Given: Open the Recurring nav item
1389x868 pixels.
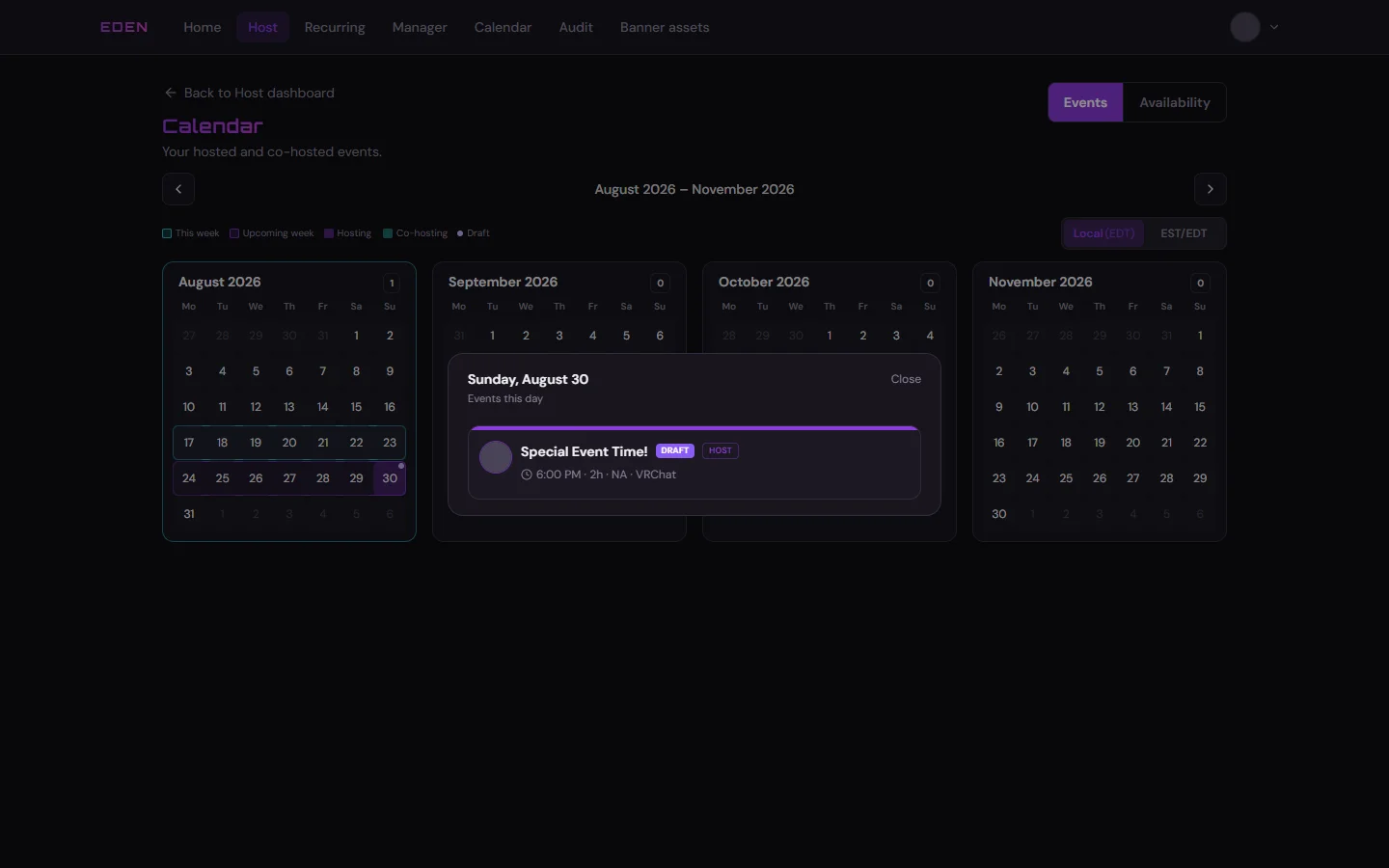Looking at the screenshot, I should tap(335, 27).
